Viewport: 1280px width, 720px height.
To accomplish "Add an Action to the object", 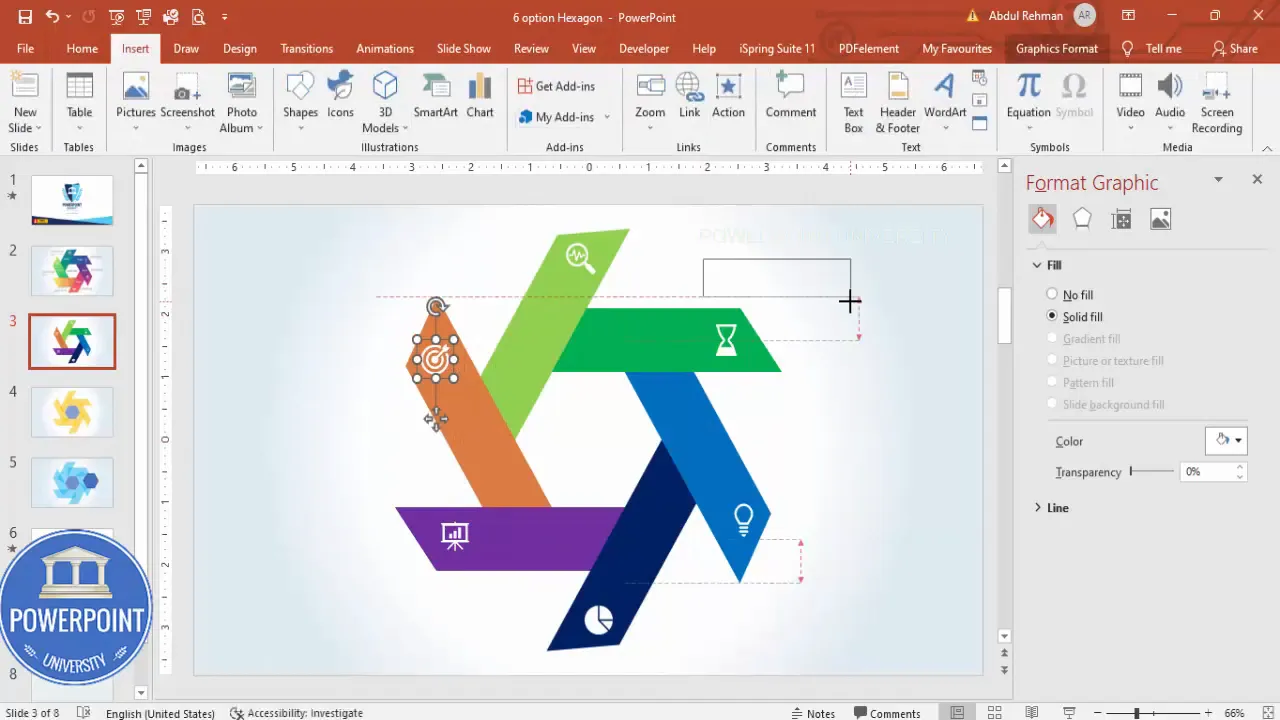I will (728, 96).
